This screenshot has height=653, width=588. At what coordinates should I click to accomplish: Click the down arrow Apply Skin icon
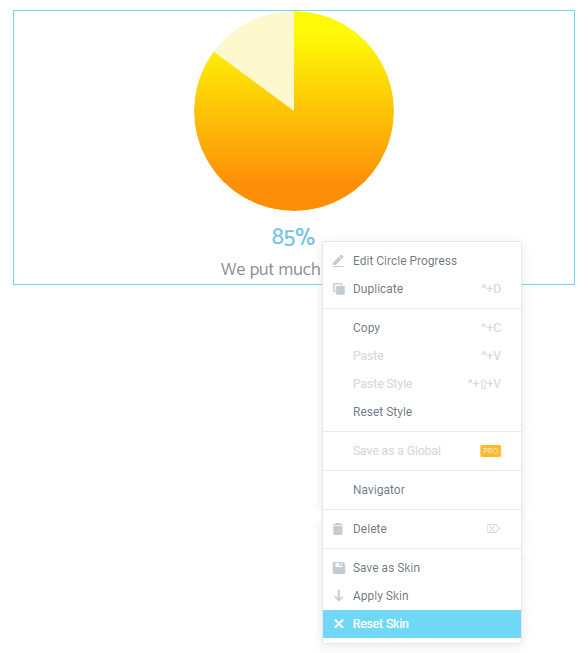tap(339, 596)
